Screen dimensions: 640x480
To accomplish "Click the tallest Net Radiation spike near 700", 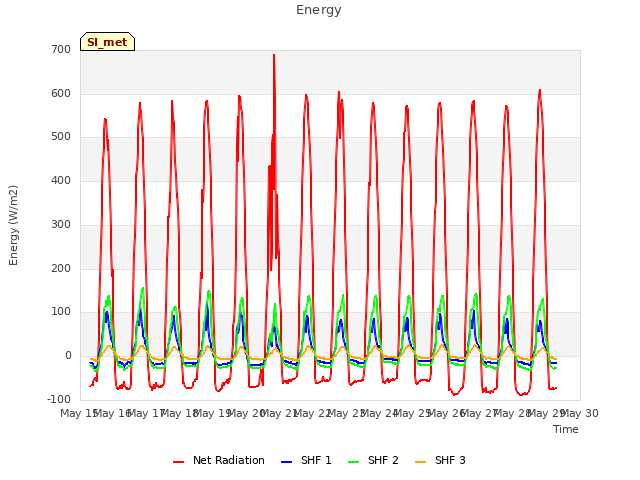I will 274,57.
